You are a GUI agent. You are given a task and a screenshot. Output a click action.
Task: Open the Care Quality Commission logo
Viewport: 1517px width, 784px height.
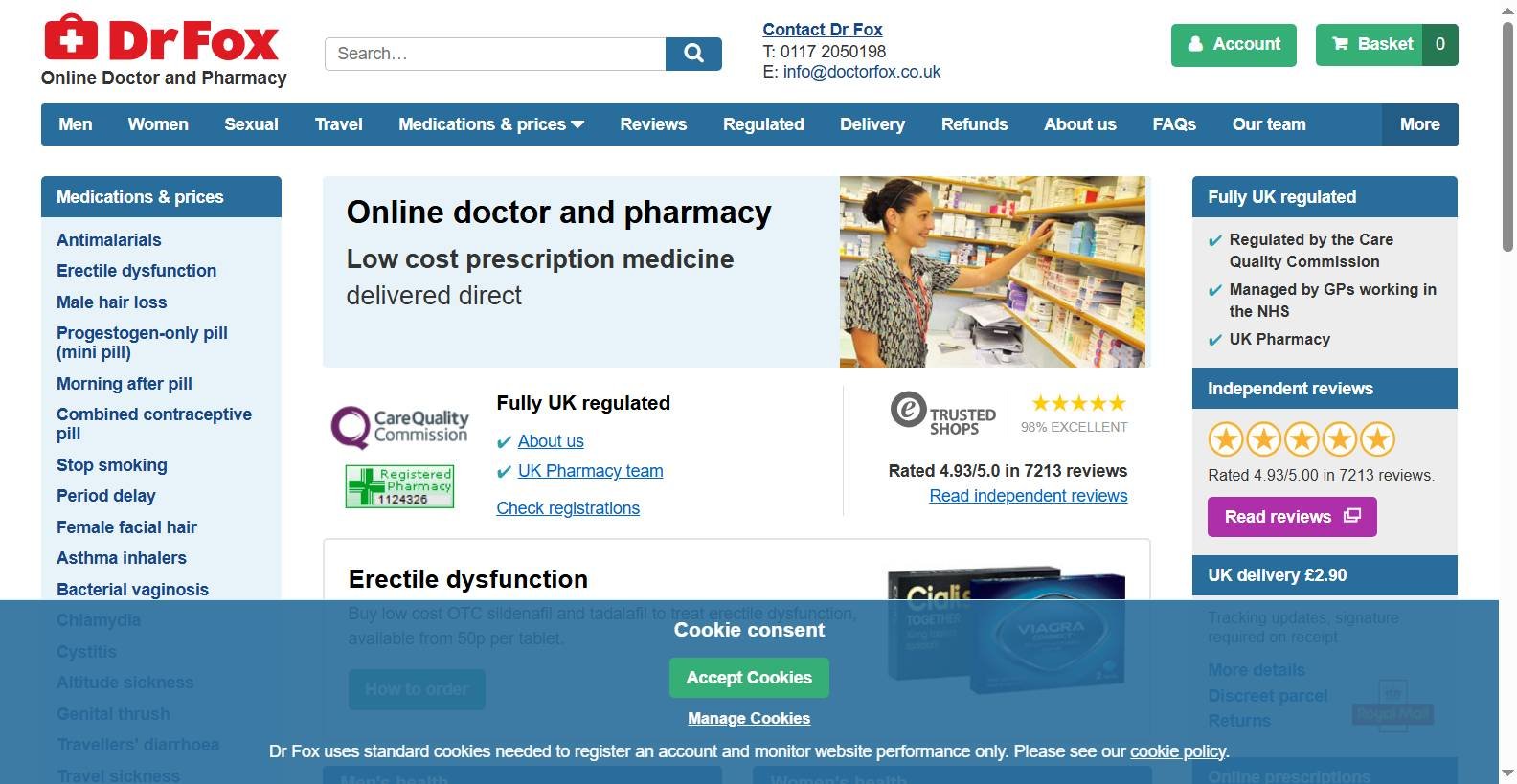coord(399,427)
